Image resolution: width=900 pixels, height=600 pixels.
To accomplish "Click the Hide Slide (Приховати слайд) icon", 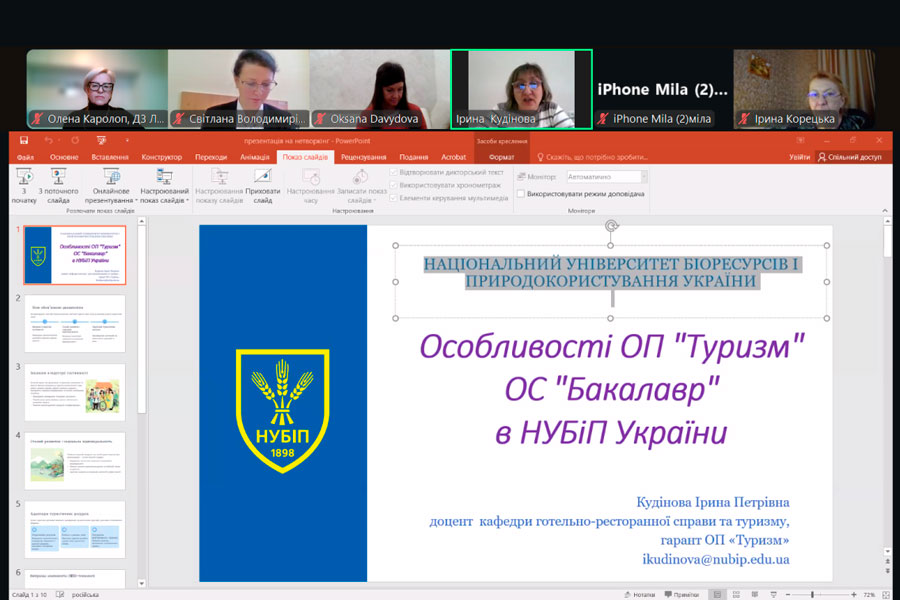I will coord(262,177).
